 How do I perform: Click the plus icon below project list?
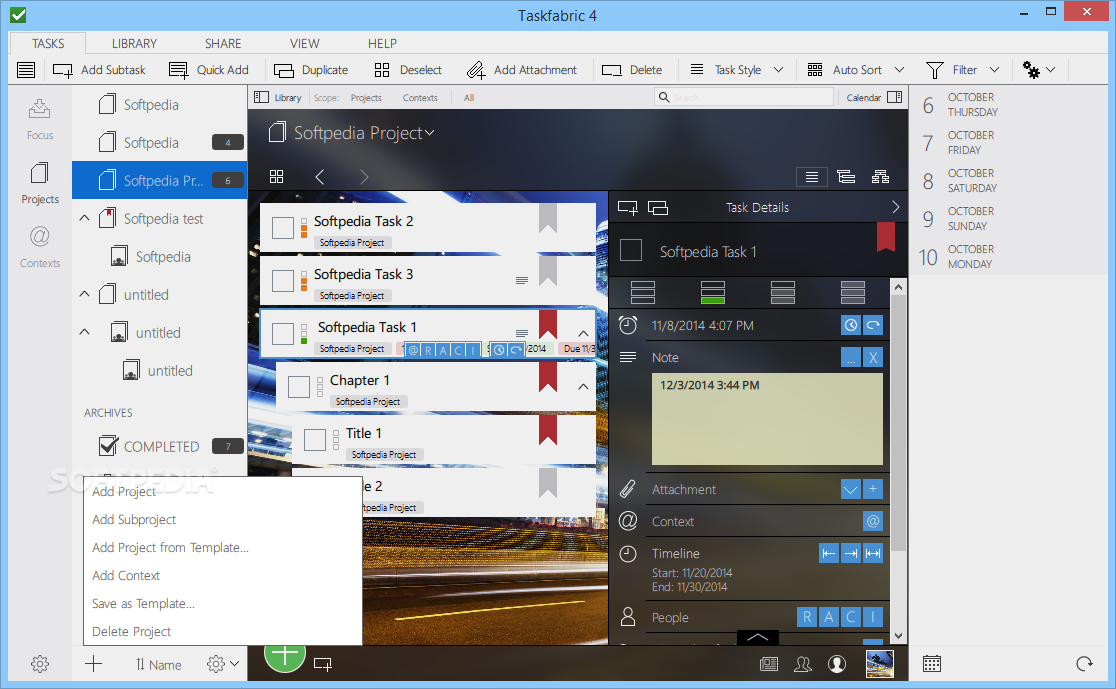click(93, 664)
